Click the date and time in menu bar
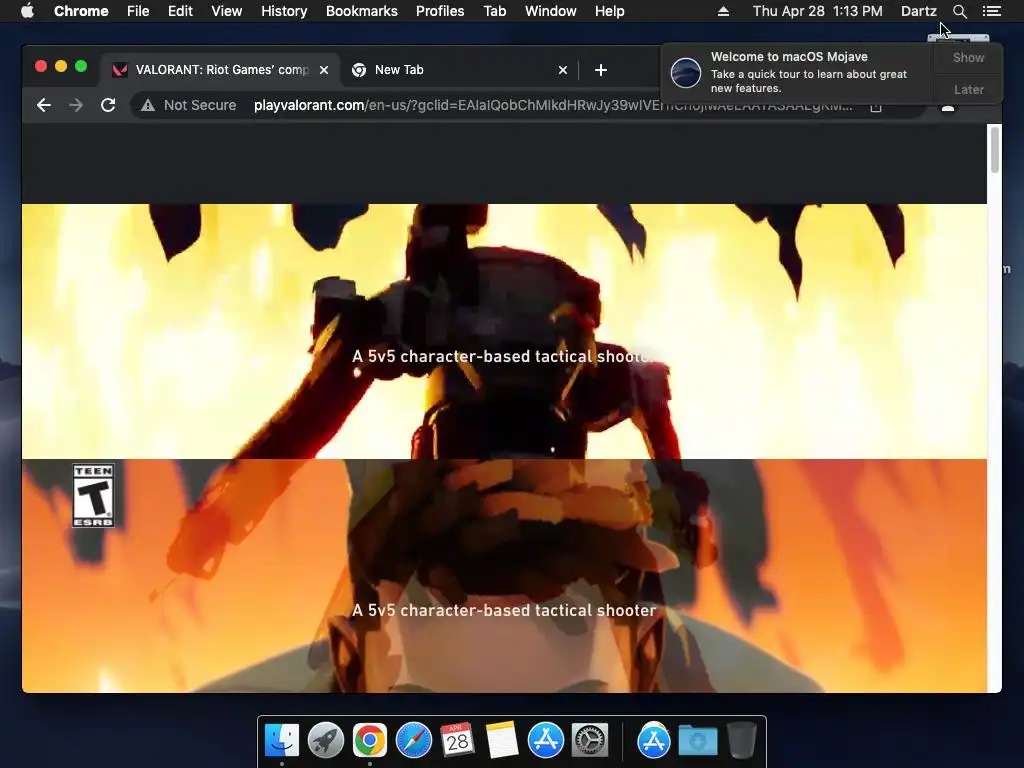The width and height of the screenshot is (1024, 768). click(x=818, y=11)
